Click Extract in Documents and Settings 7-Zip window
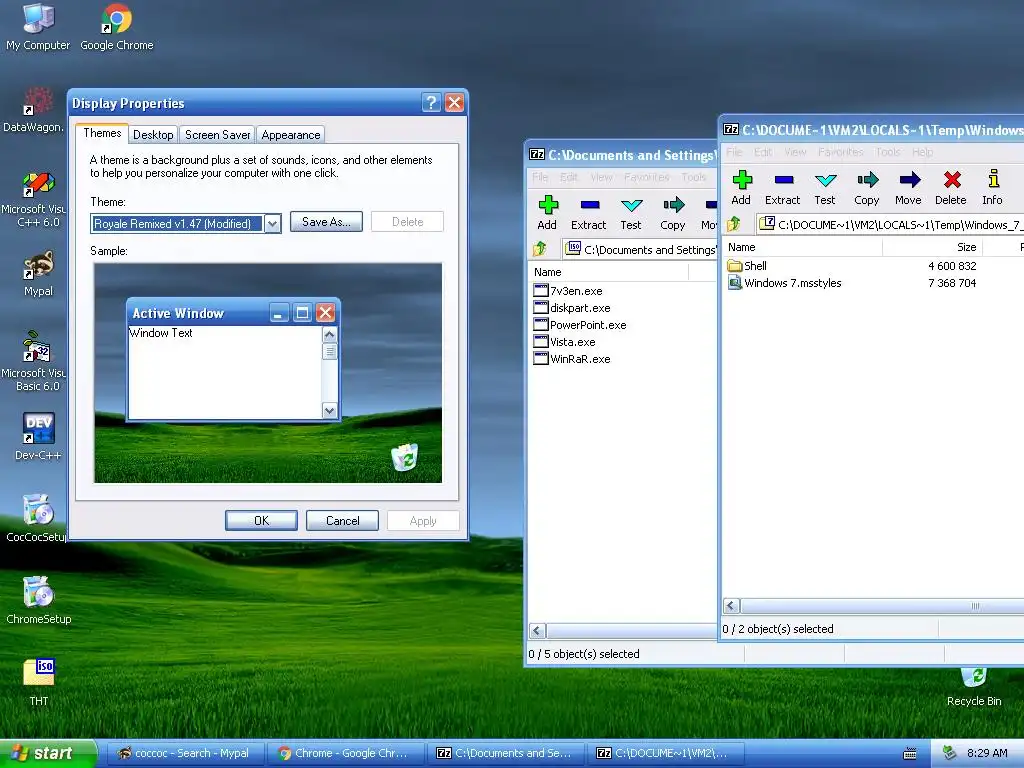Image resolution: width=1024 pixels, height=768 pixels. [x=588, y=213]
